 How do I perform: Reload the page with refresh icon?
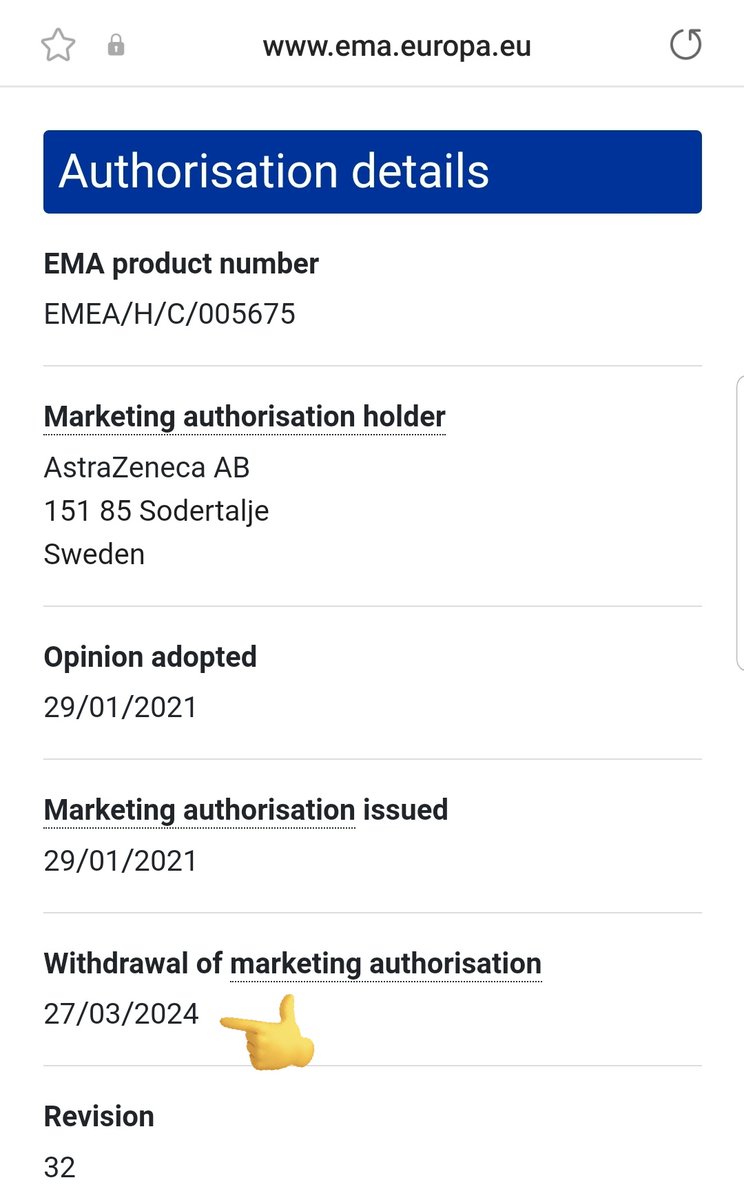click(x=685, y=45)
